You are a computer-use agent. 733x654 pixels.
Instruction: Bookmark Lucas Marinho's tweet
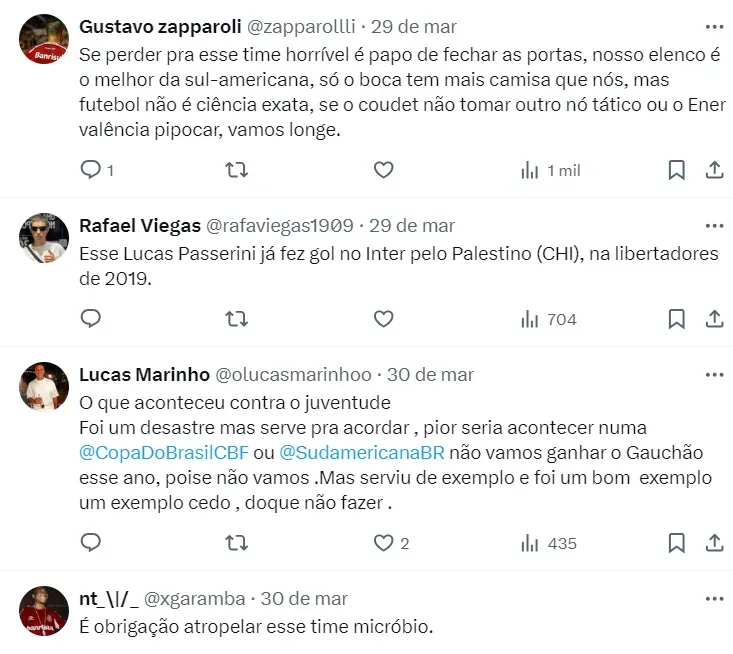[676, 543]
